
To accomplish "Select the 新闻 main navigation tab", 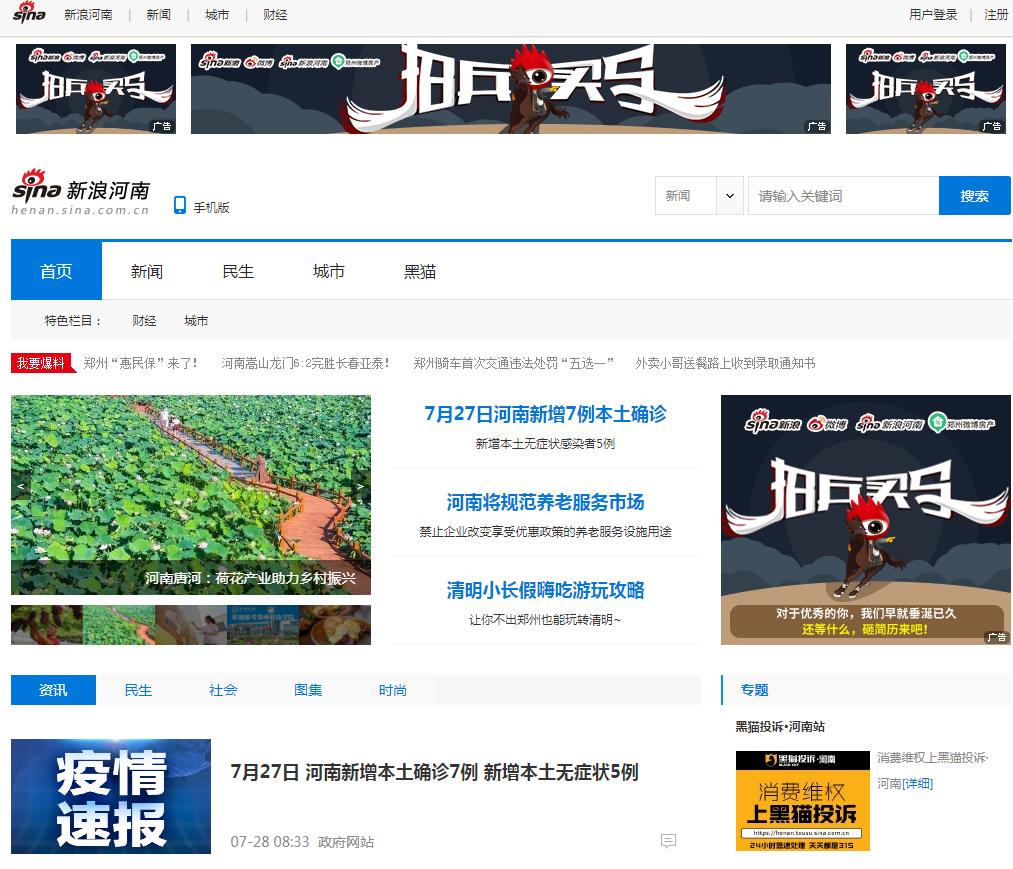I will [147, 271].
